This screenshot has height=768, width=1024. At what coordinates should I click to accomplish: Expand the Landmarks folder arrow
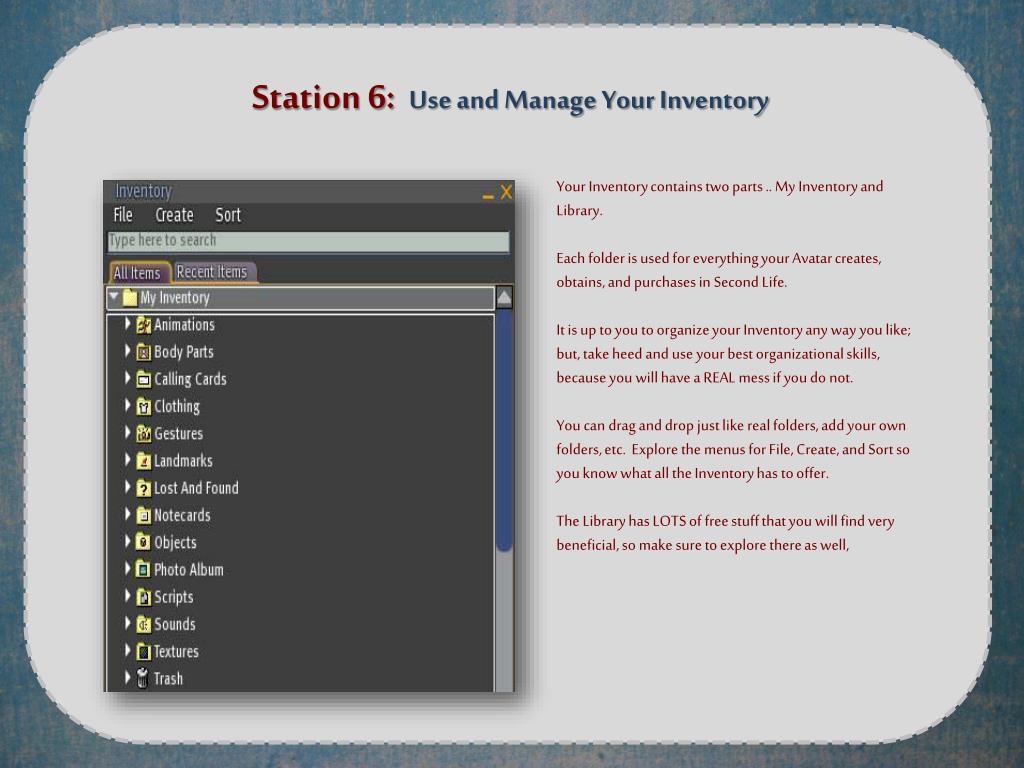[x=128, y=460]
